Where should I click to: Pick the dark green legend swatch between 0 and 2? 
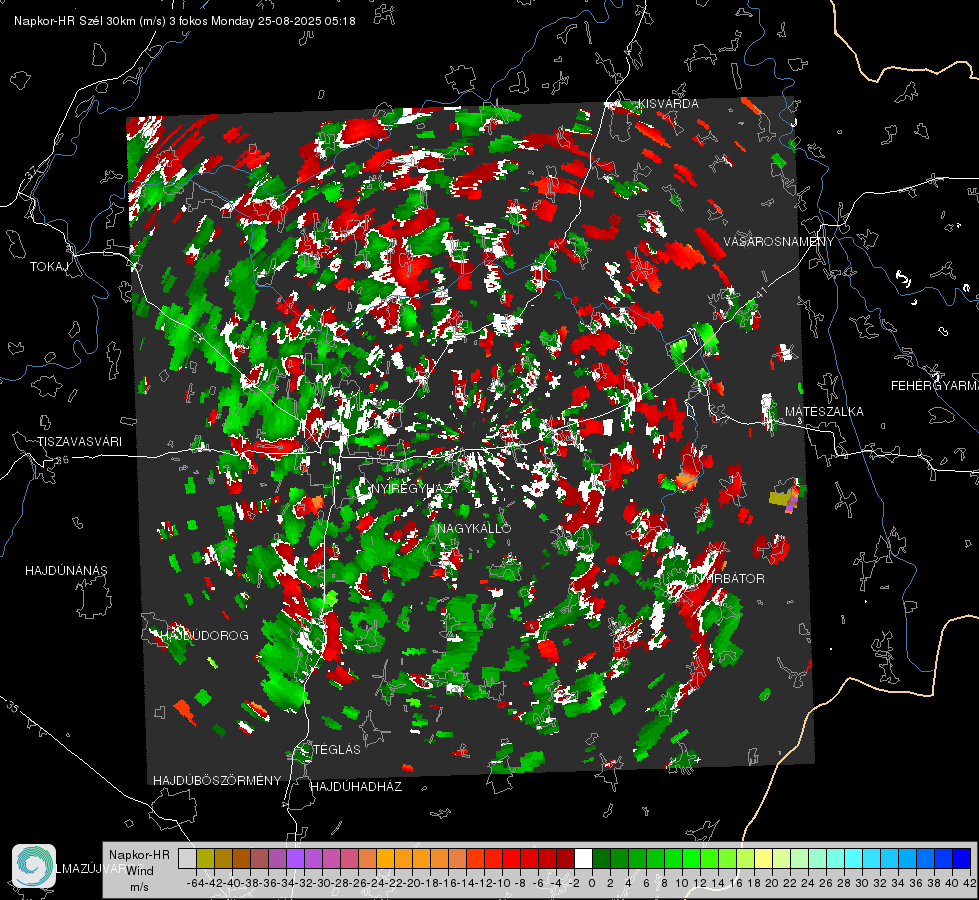(x=601, y=859)
